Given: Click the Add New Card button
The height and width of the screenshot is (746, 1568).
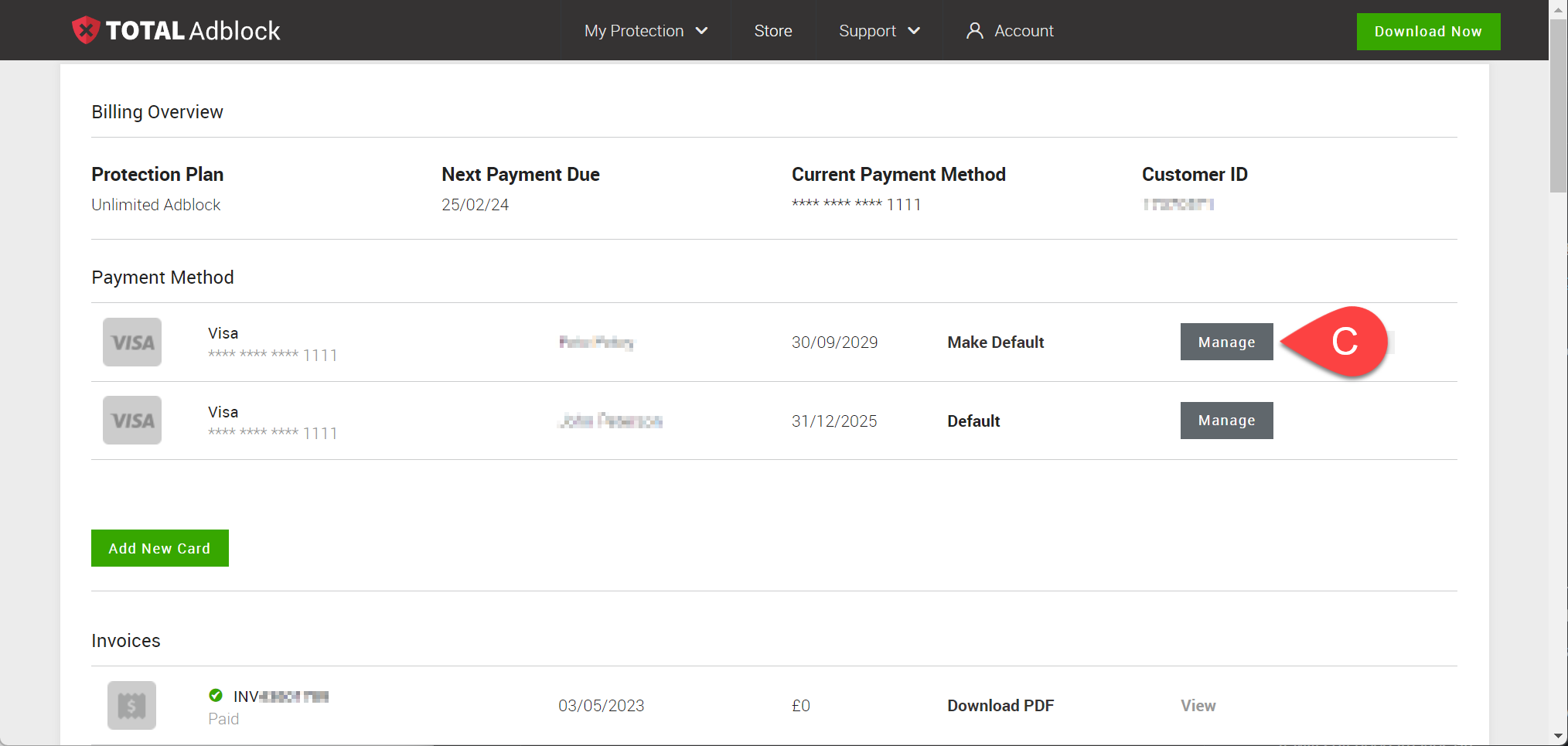Looking at the screenshot, I should point(159,548).
